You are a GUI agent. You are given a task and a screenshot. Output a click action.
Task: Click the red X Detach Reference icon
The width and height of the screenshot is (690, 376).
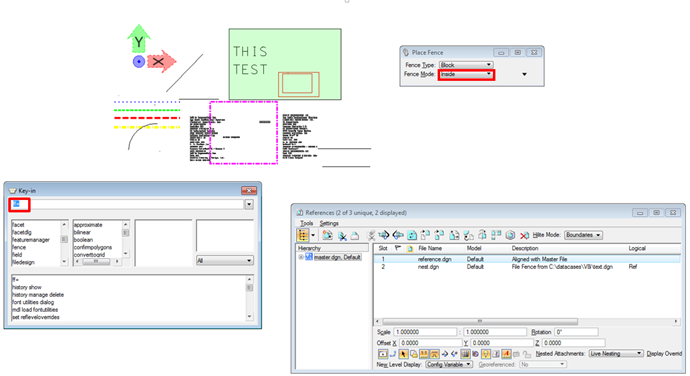point(524,236)
